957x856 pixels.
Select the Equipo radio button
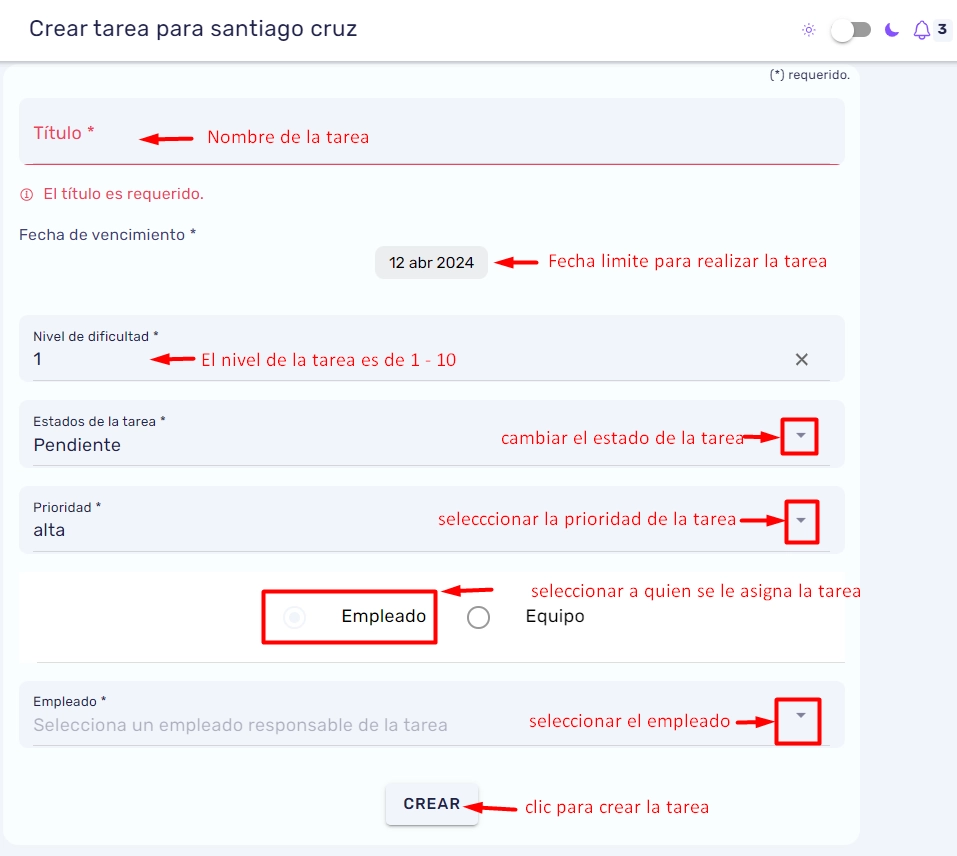[478, 617]
